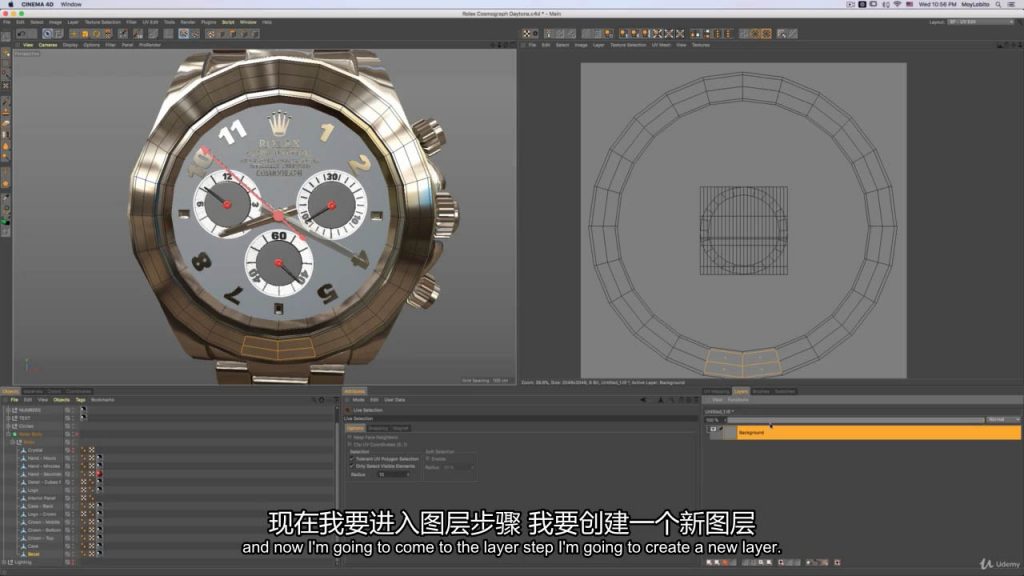This screenshot has width=1024, height=576.
Task: Open the Cameras menu in the viewport
Action: [x=48, y=45]
